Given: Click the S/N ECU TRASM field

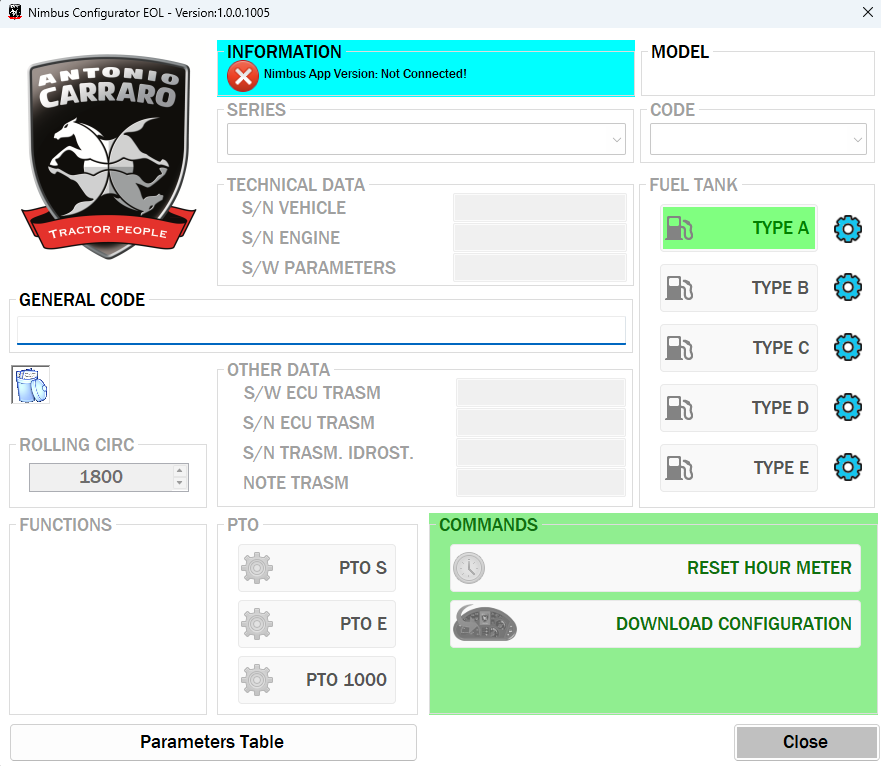Looking at the screenshot, I should [541, 423].
